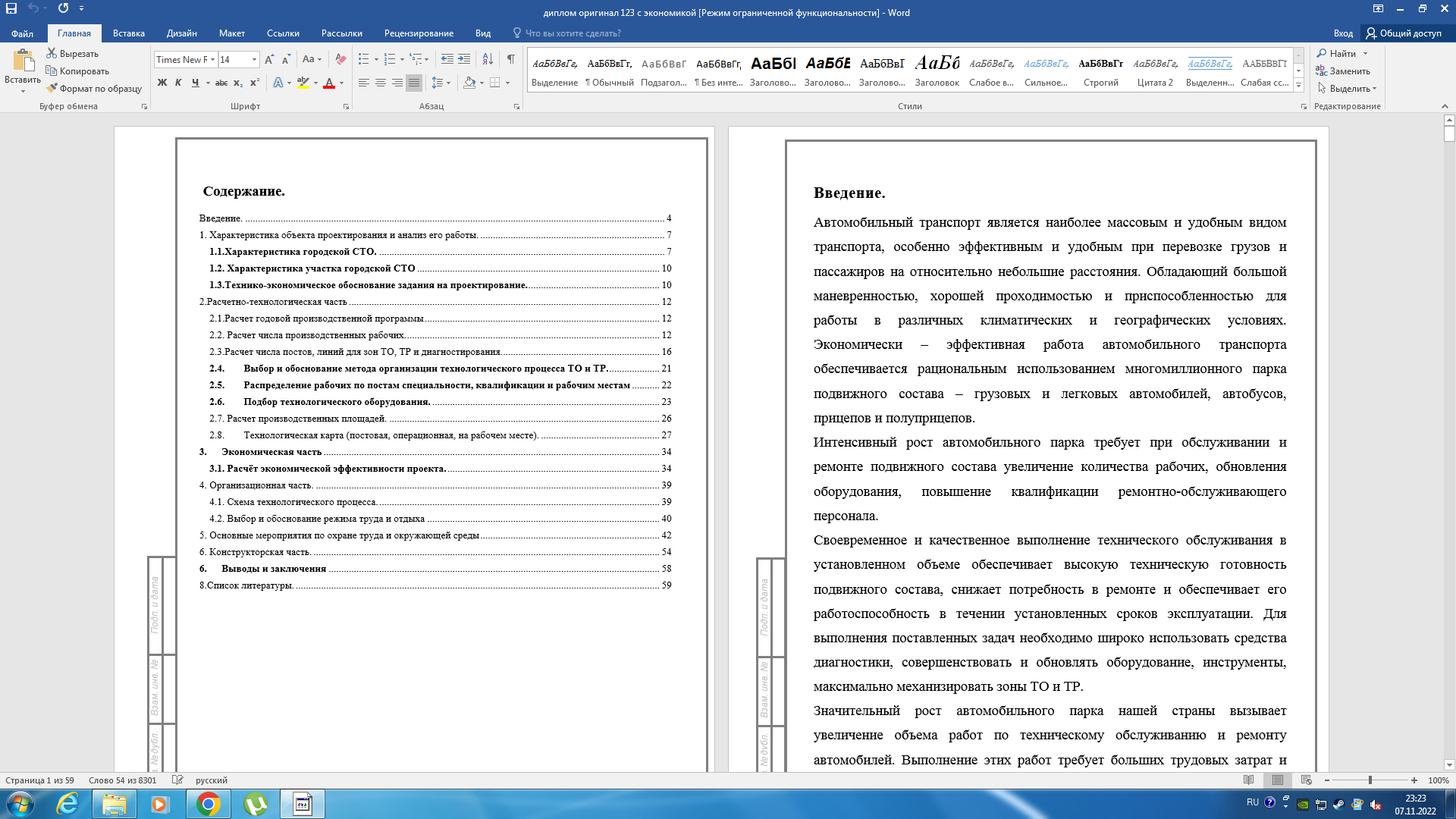
Task: Switch to the Рецензирование tab
Action: [419, 33]
